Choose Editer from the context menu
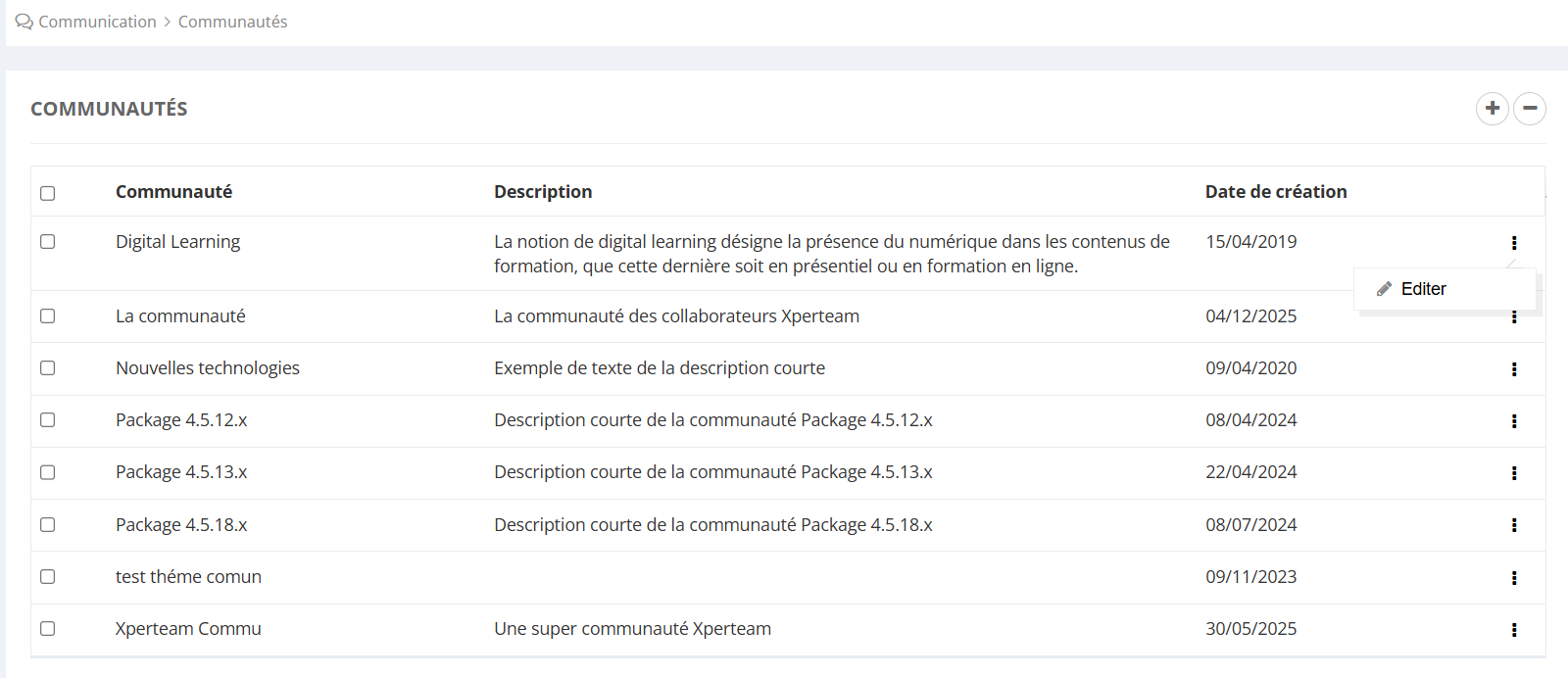 point(1423,289)
